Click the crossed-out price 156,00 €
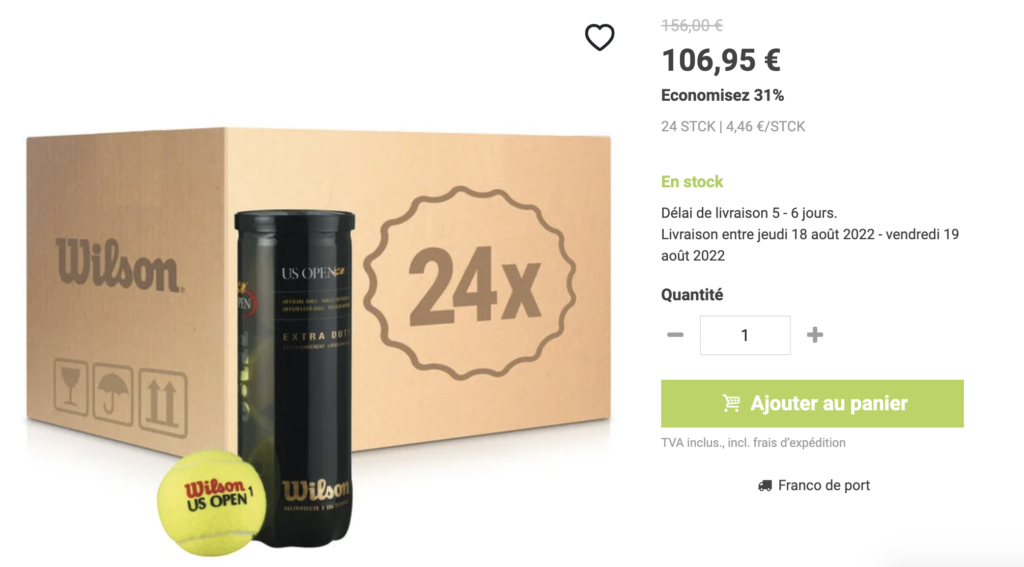1024x567 pixels. click(692, 25)
